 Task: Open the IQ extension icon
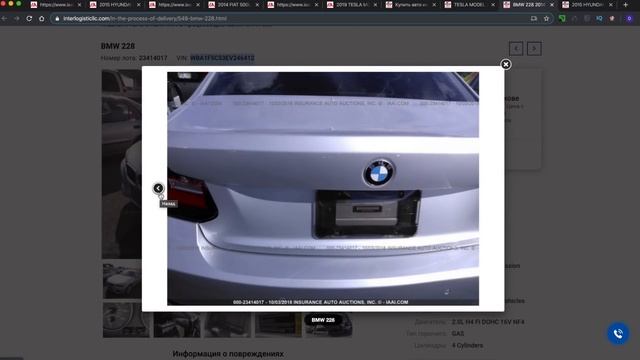tap(599, 18)
